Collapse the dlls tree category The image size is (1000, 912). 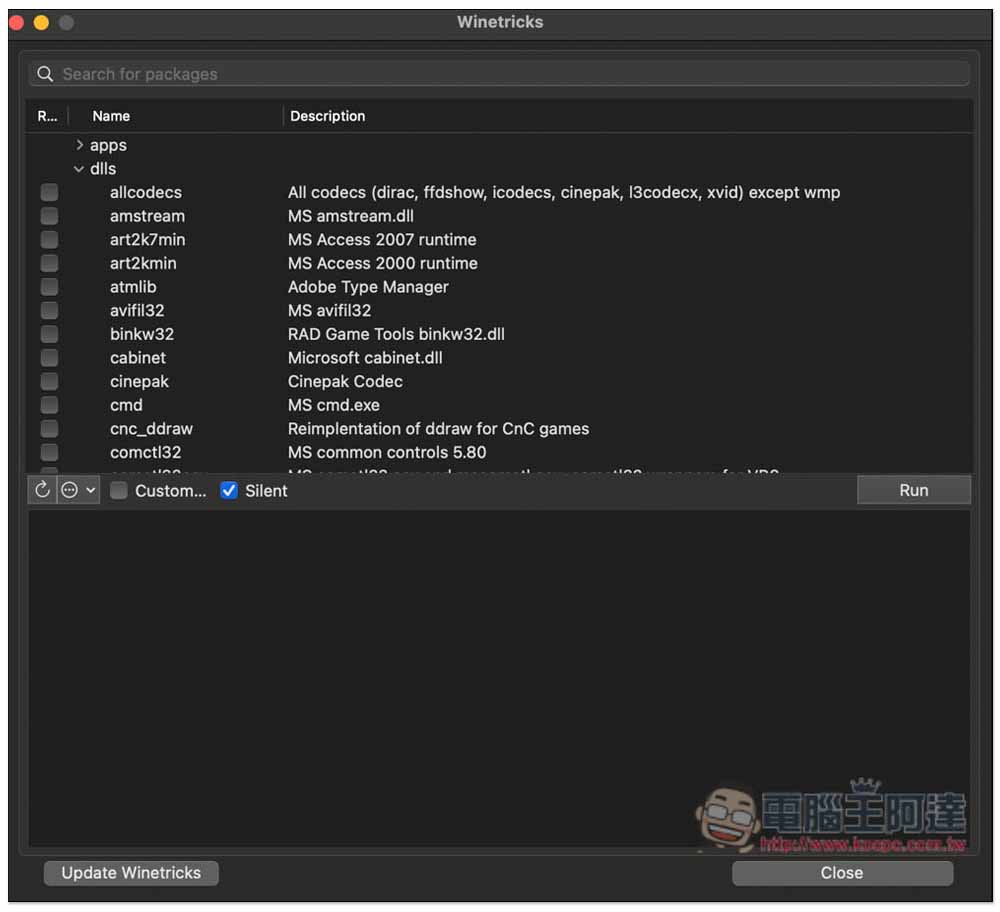pos(79,169)
